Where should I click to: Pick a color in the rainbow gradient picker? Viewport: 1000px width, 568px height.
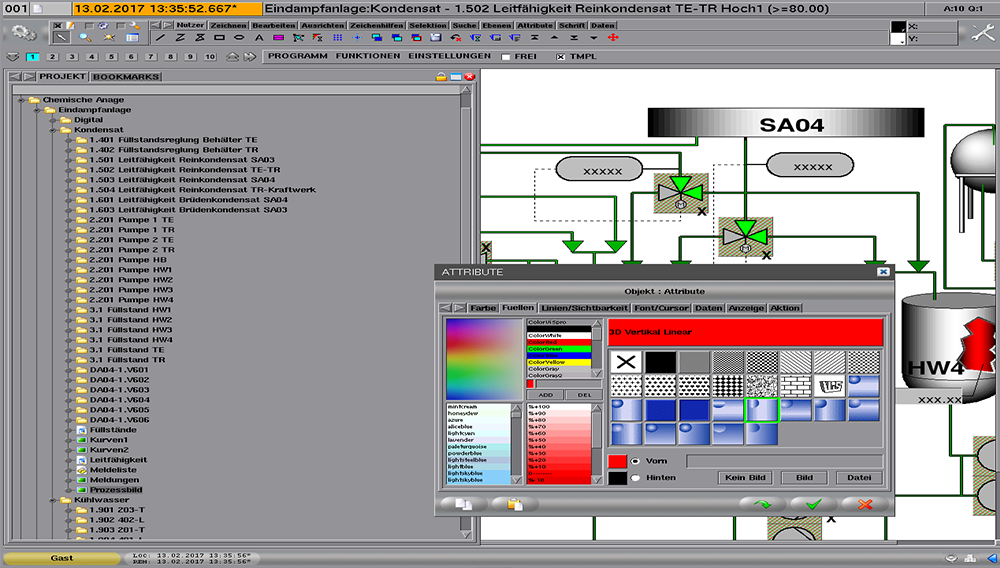click(484, 359)
